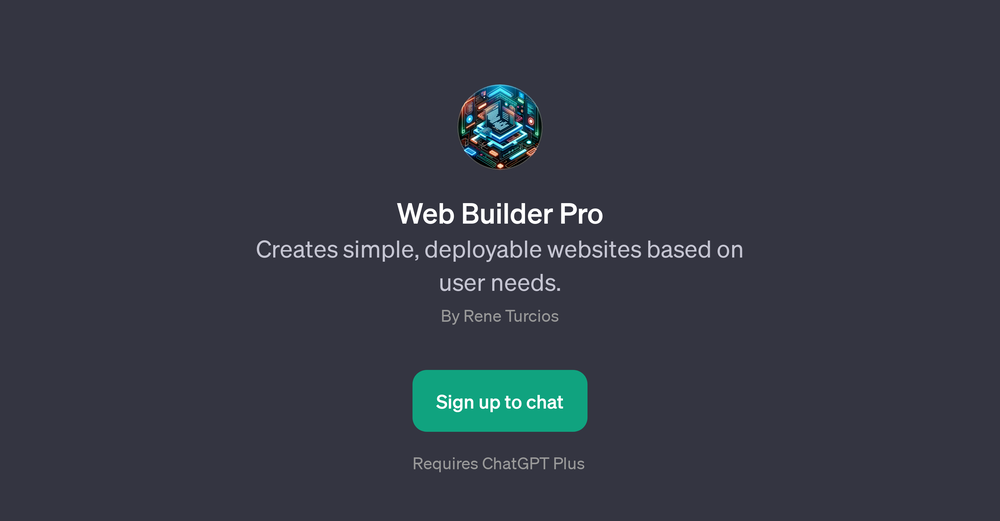
Task: Click the glowing isometric chip in avatar center
Action: 501,127
